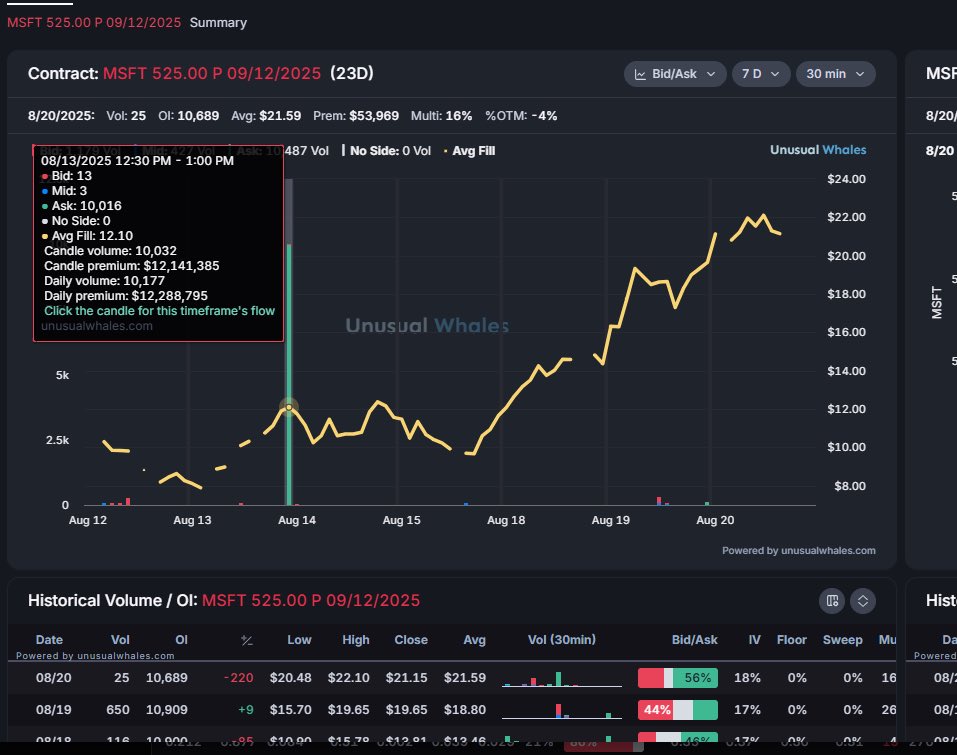
Task: Select the Summary tab label
Action: (218, 23)
